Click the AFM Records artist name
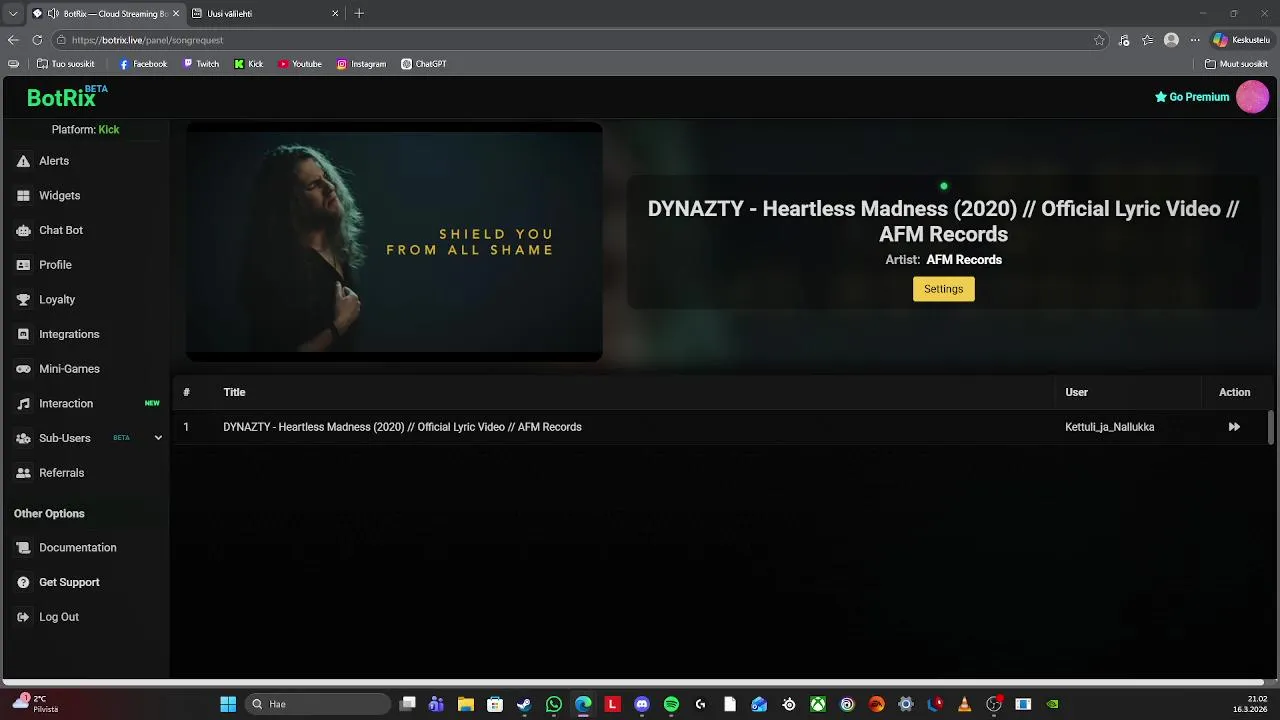This screenshot has width=1280, height=720. pyautogui.click(x=964, y=260)
